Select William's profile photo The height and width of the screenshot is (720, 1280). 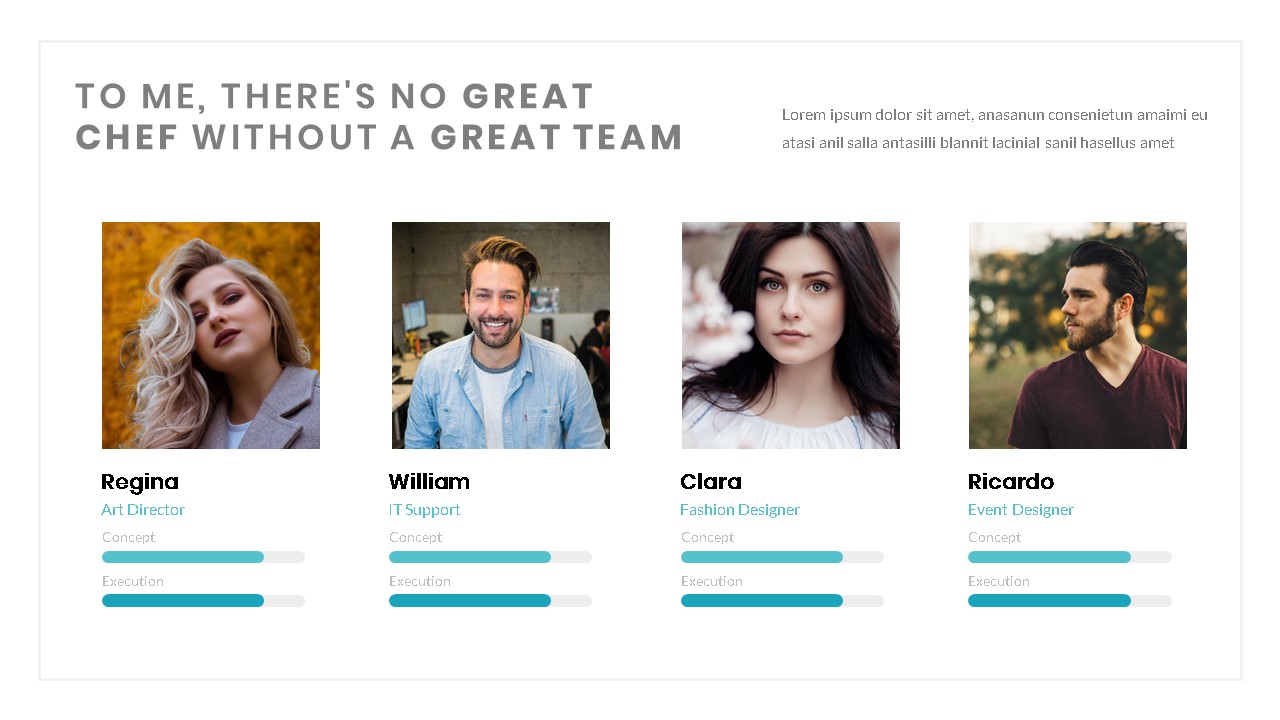click(x=500, y=335)
